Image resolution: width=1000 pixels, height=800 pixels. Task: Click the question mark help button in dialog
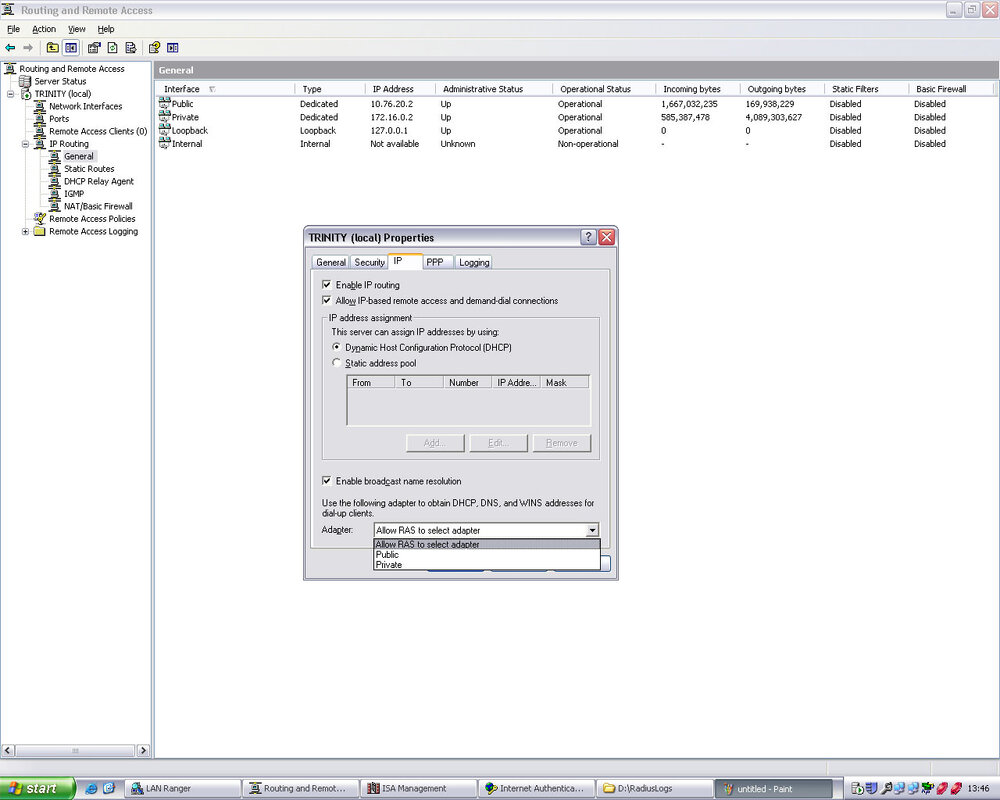588,237
